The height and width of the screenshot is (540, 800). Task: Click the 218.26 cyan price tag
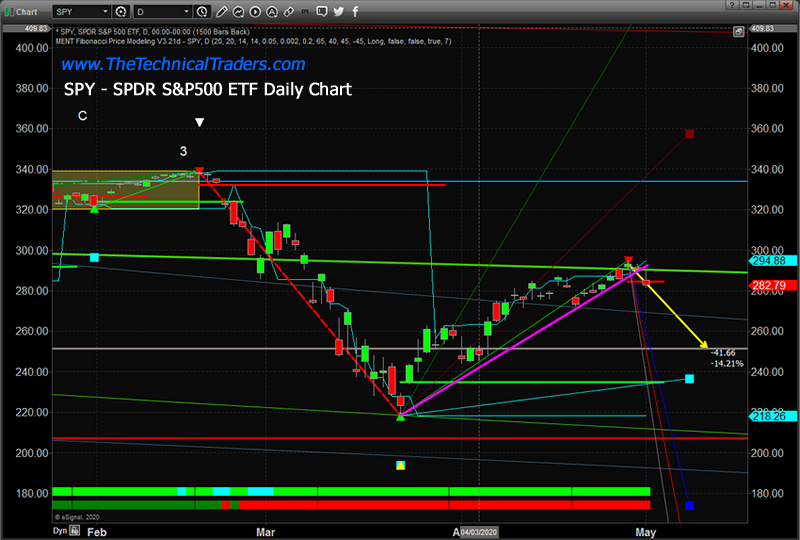[x=772, y=416]
